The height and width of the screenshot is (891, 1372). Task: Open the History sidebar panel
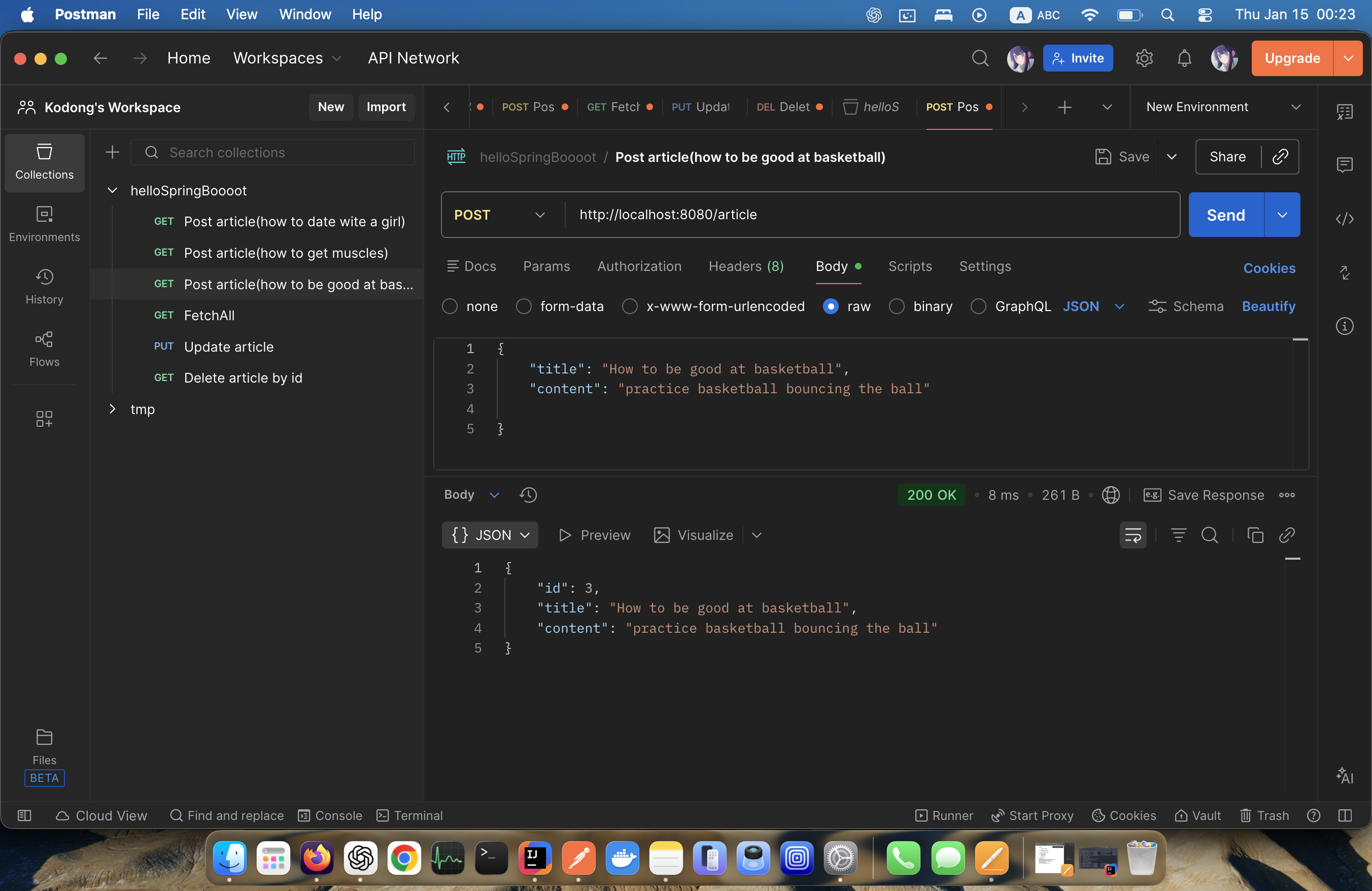pyautogui.click(x=44, y=287)
